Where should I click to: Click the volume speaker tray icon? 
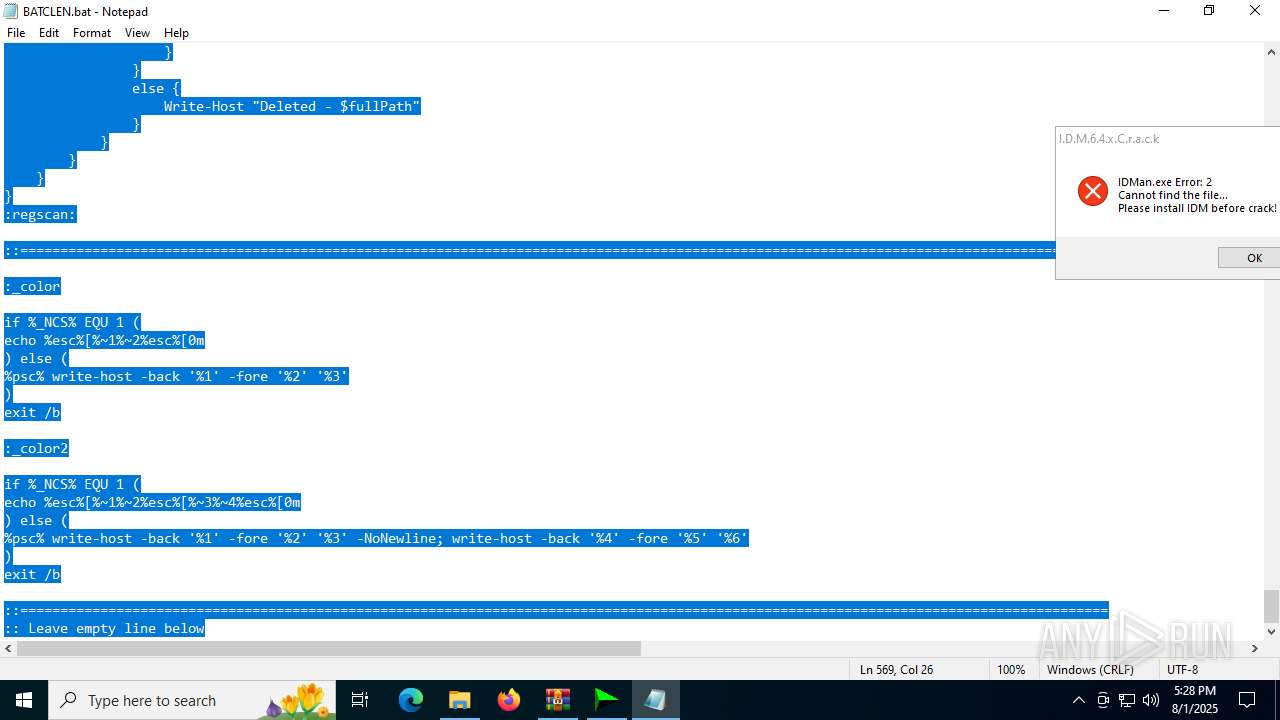click(1151, 700)
